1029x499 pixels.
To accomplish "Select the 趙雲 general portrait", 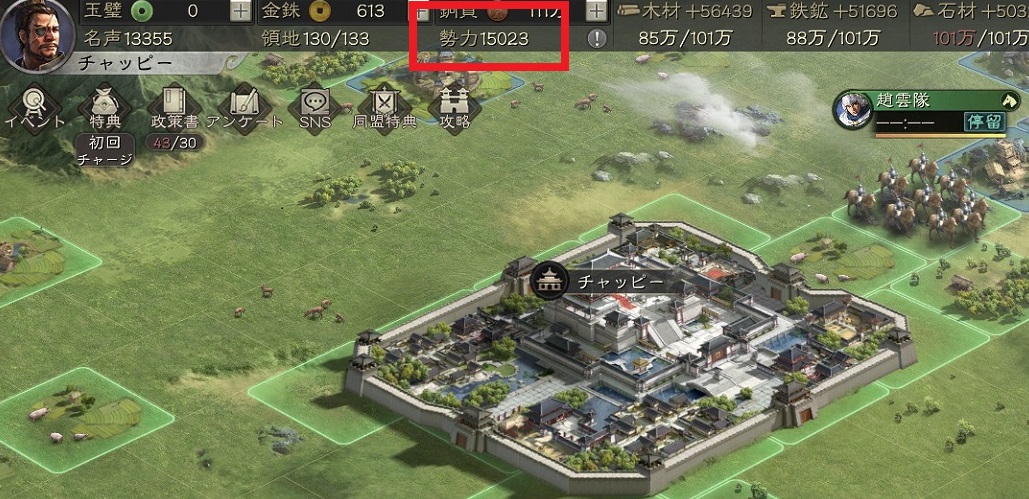I will coord(852,110).
